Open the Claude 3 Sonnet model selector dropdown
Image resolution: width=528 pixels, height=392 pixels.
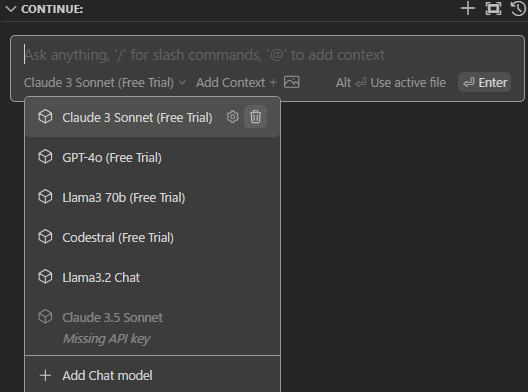coord(105,83)
